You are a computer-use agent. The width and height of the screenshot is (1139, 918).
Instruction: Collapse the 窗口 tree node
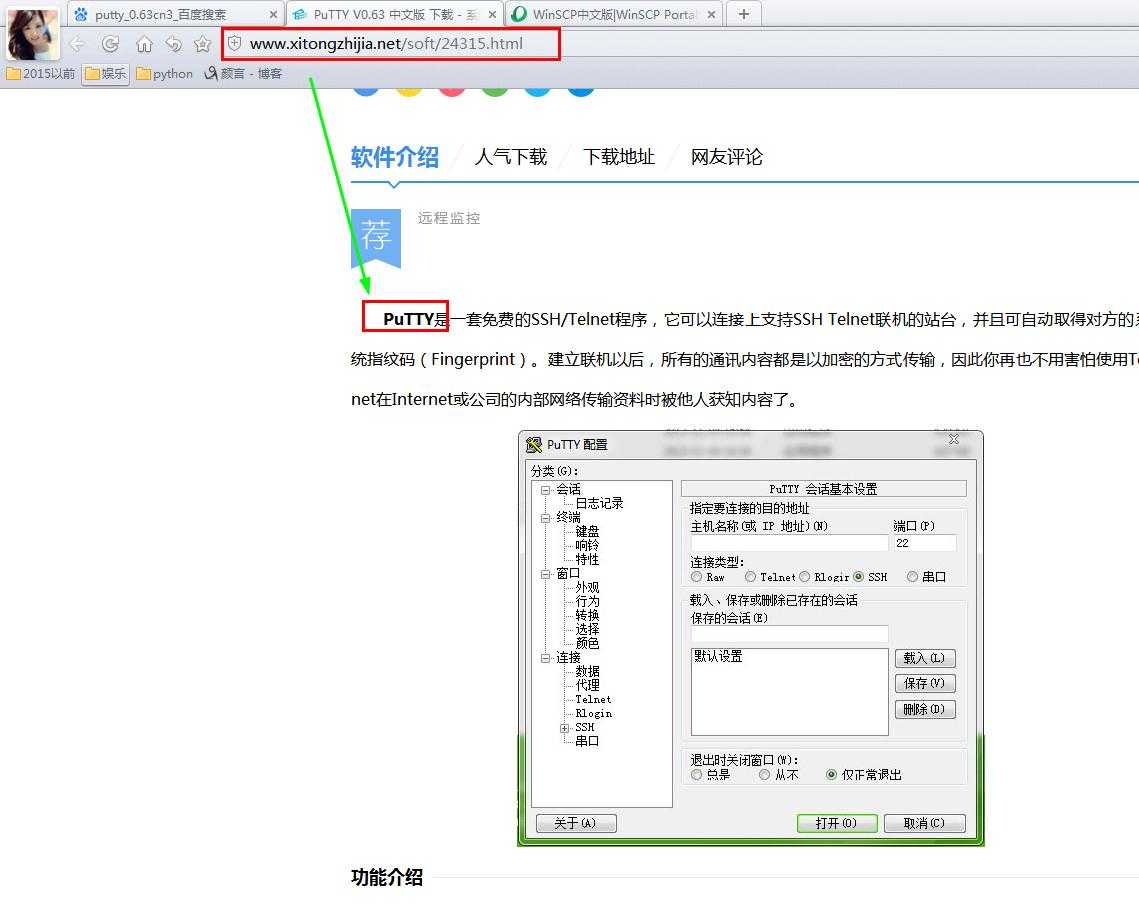546,574
